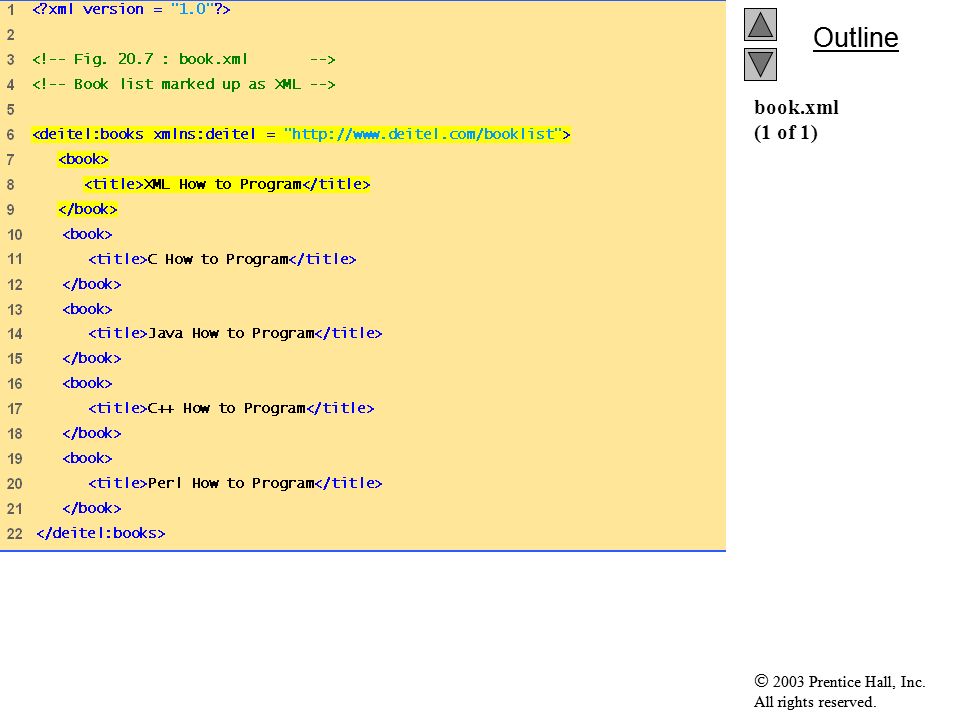Select the 'book.xml' label under Outline
Viewport: 960px width, 720px height.
coord(796,108)
